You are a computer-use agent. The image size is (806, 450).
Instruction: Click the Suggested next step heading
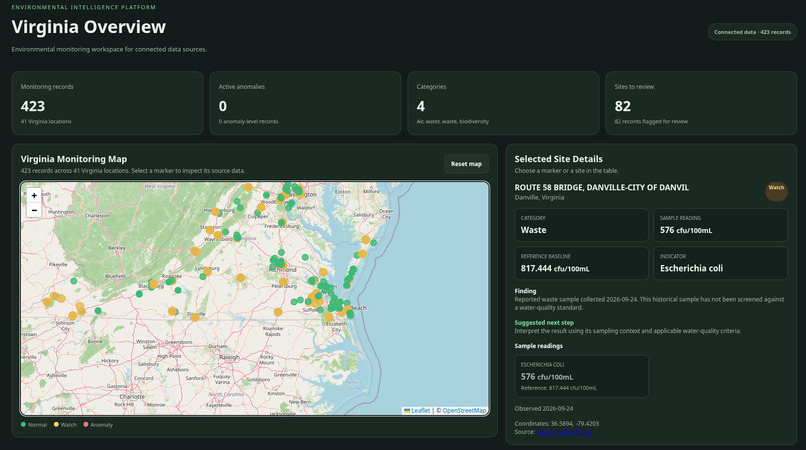[544, 322]
